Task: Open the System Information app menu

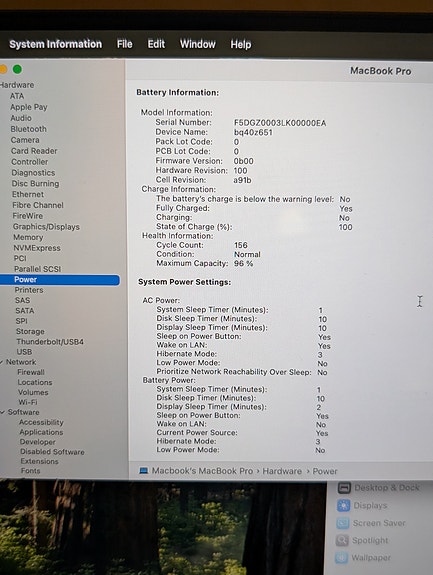Action: [55, 44]
